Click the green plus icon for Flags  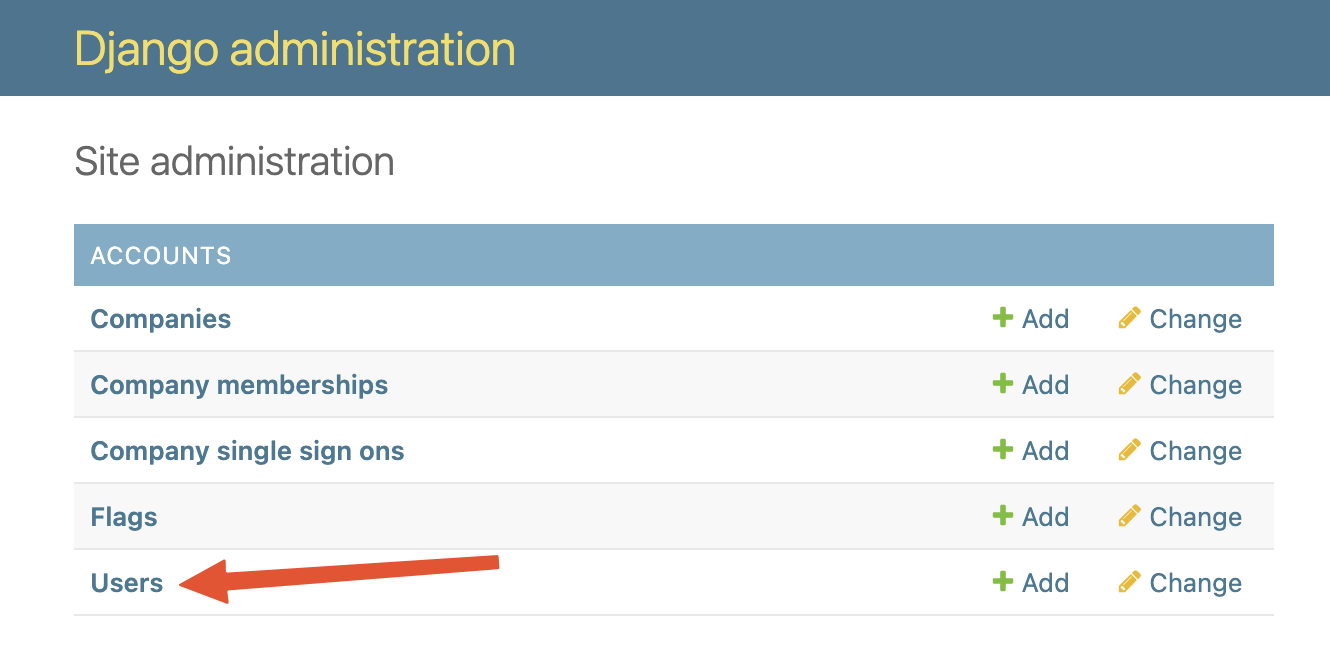(1002, 516)
